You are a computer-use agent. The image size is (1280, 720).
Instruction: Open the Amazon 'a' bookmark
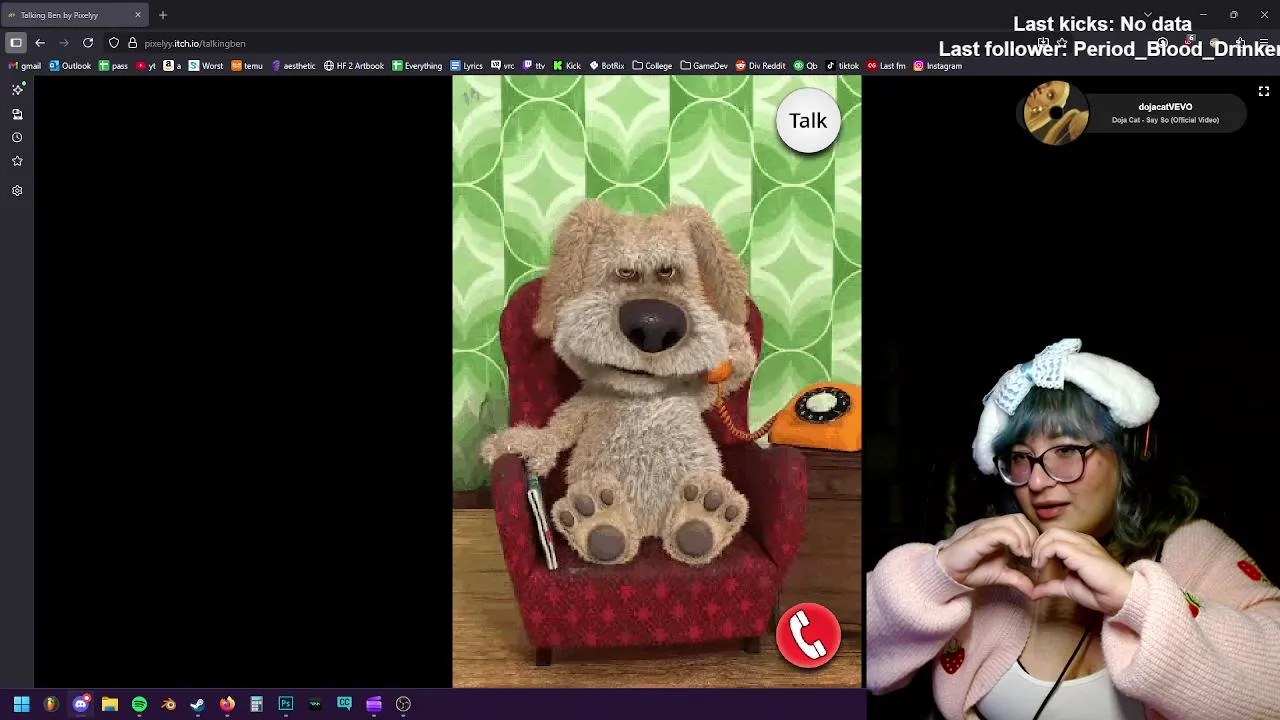point(172,66)
